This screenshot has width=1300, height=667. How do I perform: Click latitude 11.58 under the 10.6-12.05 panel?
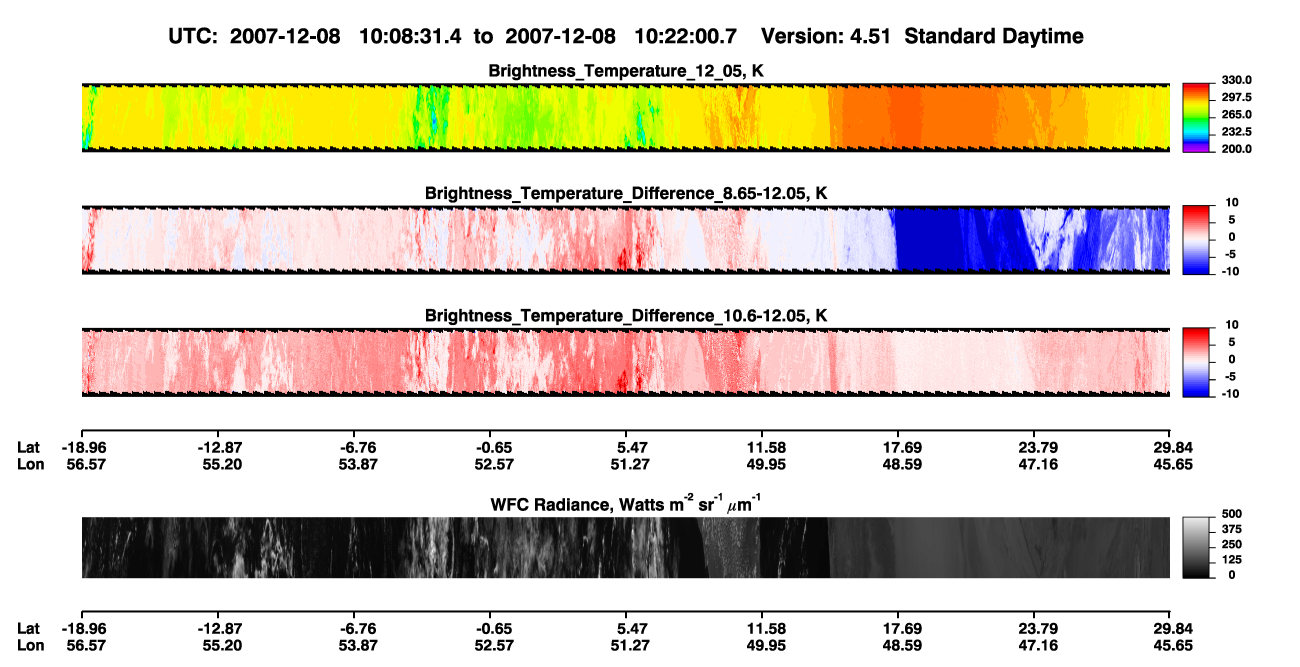pos(762,448)
